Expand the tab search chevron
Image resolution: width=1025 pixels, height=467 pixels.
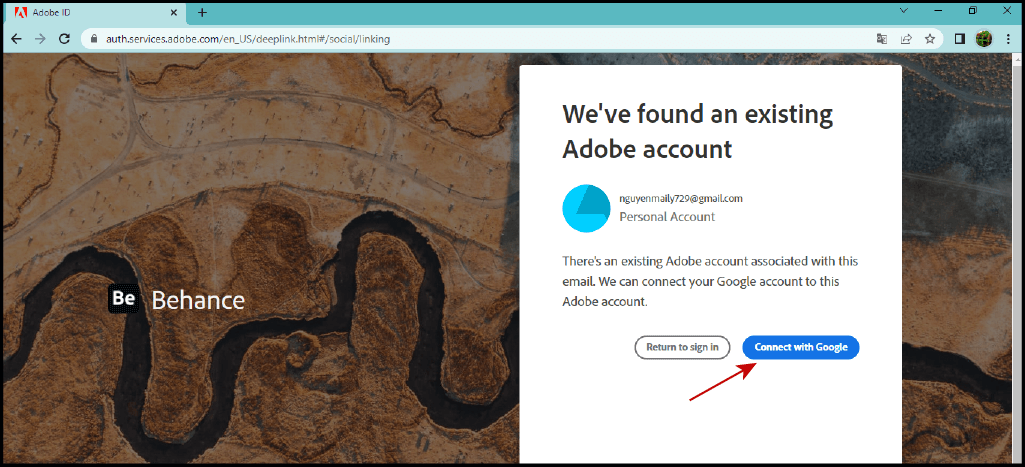pyautogui.click(x=904, y=11)
